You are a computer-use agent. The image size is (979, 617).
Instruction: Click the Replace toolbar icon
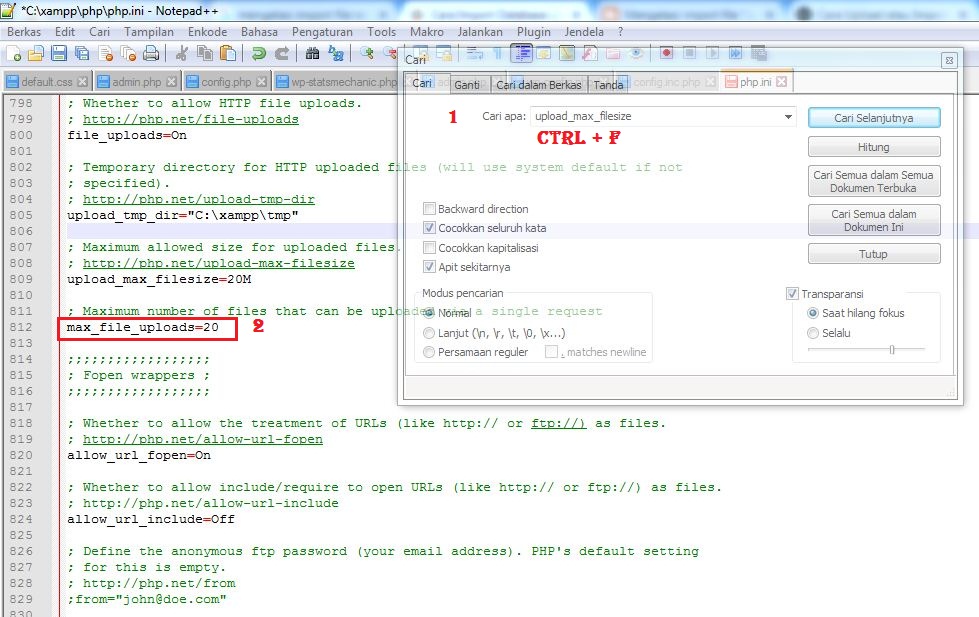pyautogui.click(x=336, y=54)
